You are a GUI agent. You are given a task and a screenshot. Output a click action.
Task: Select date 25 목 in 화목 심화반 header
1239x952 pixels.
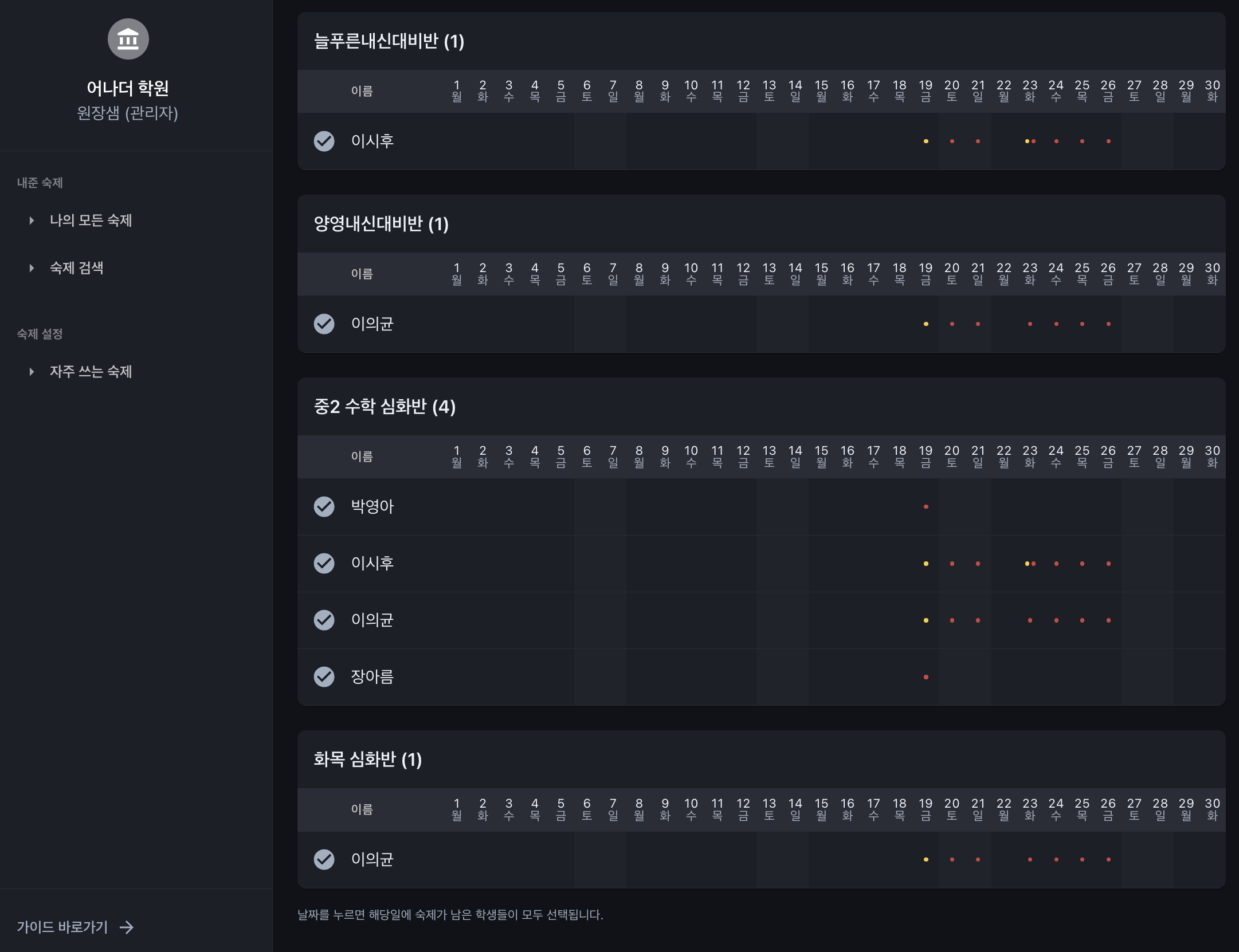pos(1082,809)
